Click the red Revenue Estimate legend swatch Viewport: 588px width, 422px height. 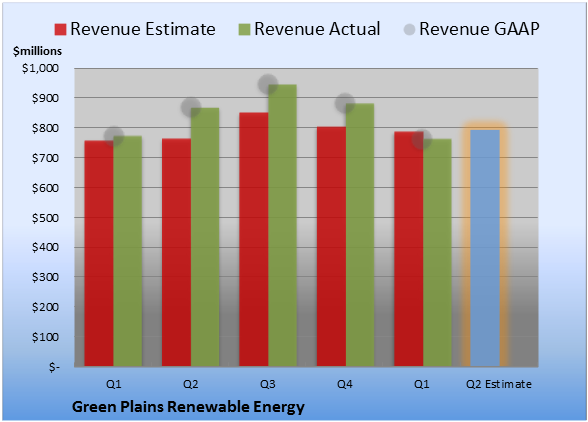click(60, 30)
